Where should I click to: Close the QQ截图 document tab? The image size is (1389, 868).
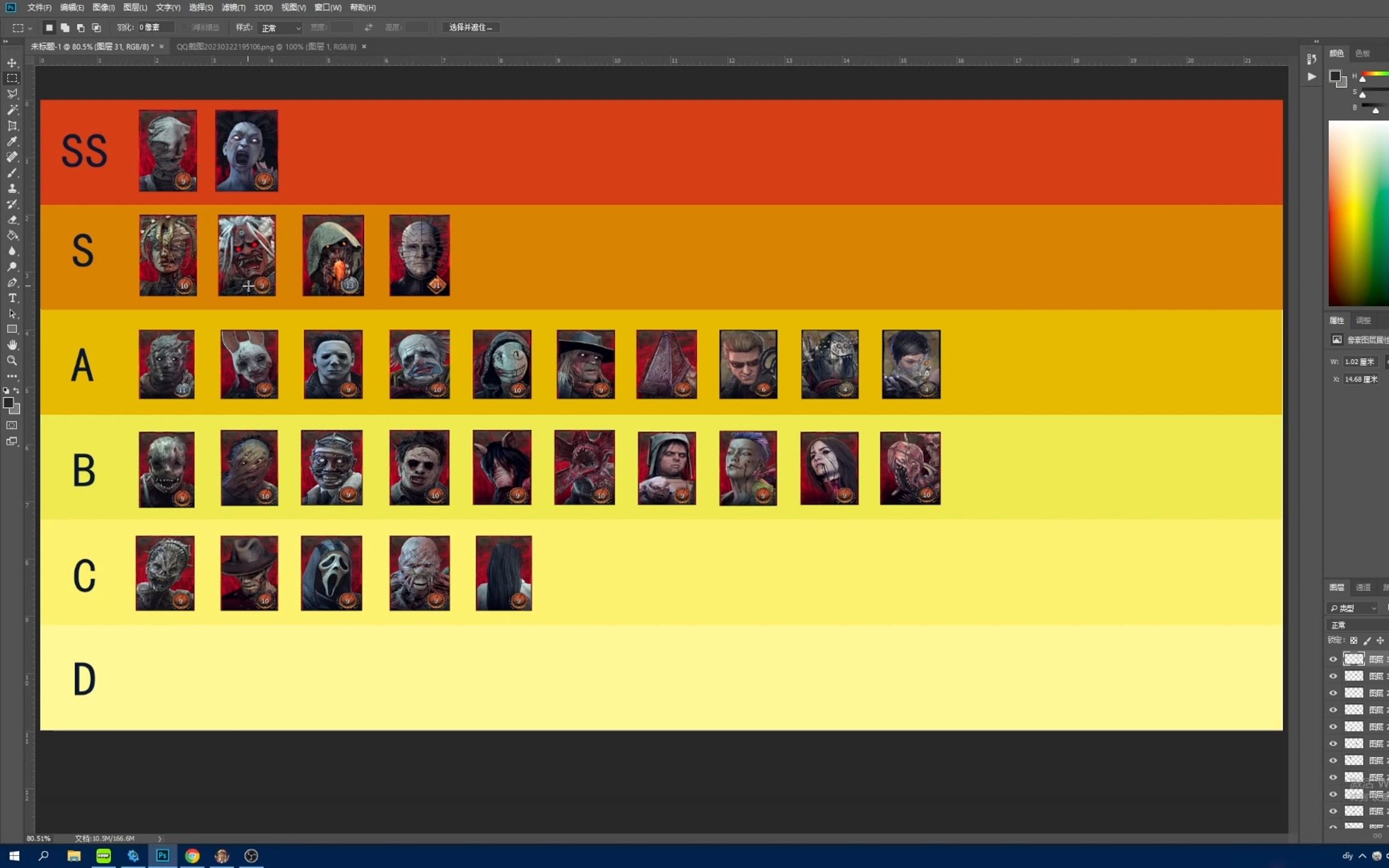tap(364, 46)
